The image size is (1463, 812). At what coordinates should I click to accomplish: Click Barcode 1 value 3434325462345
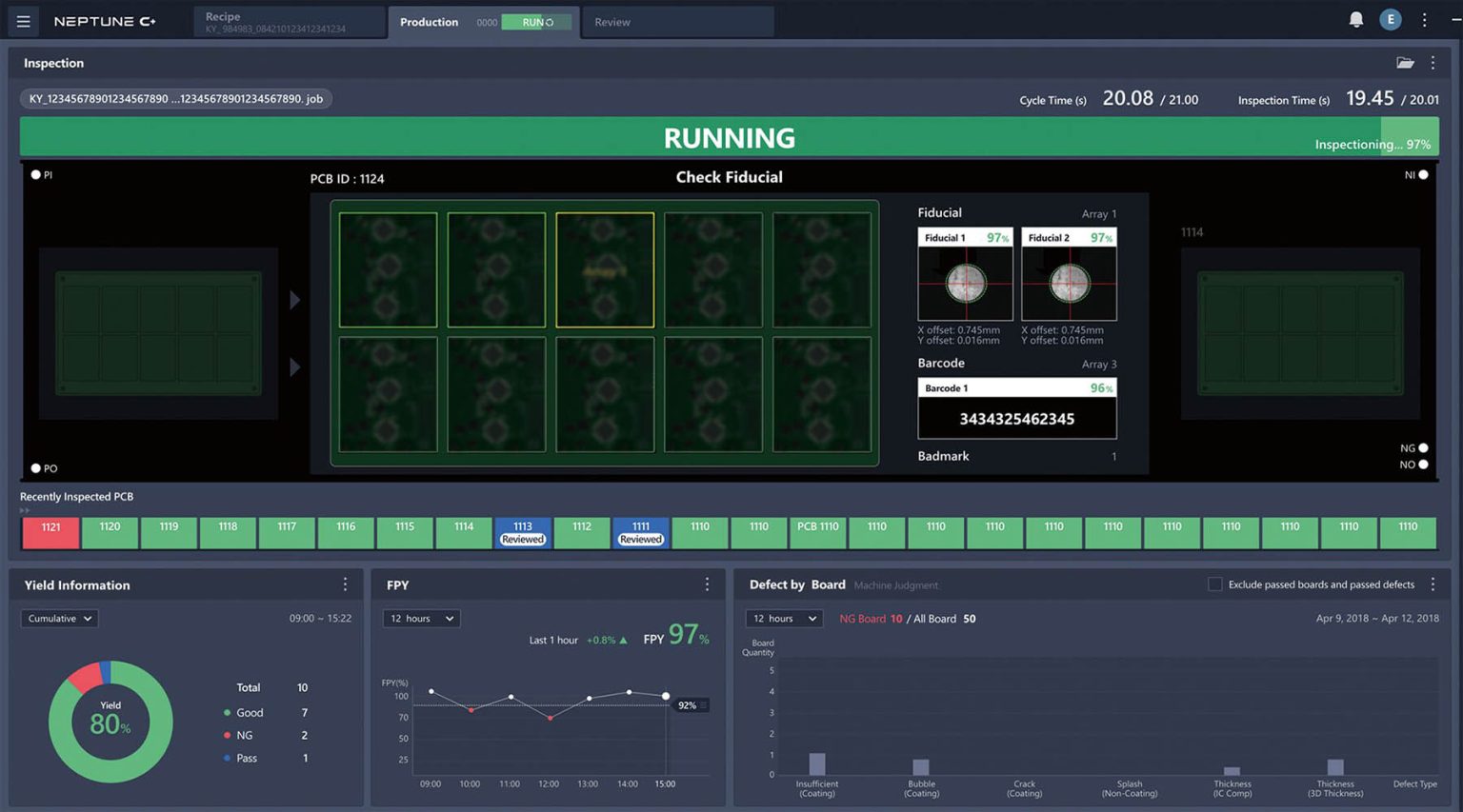1017,419
